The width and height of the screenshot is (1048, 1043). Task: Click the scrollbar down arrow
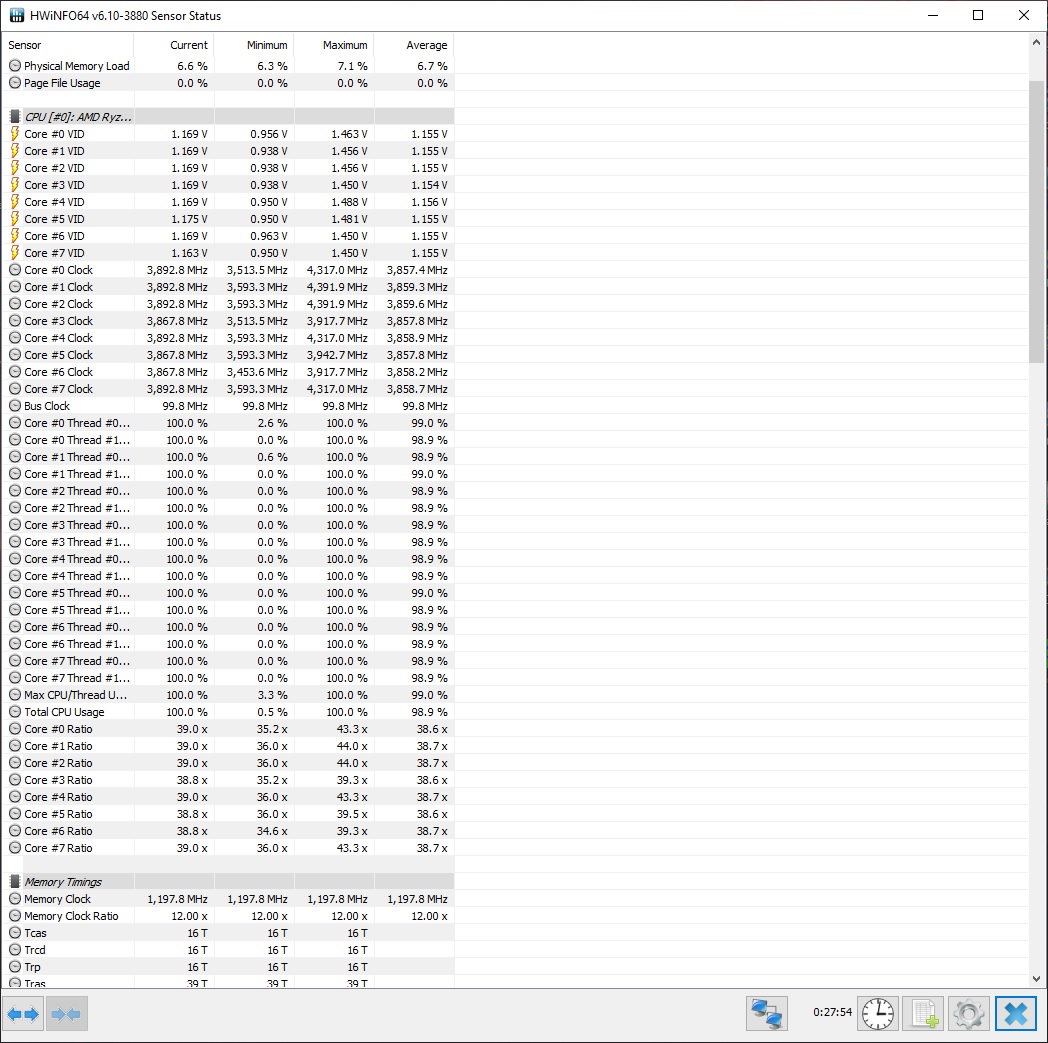click(1037, 979)
